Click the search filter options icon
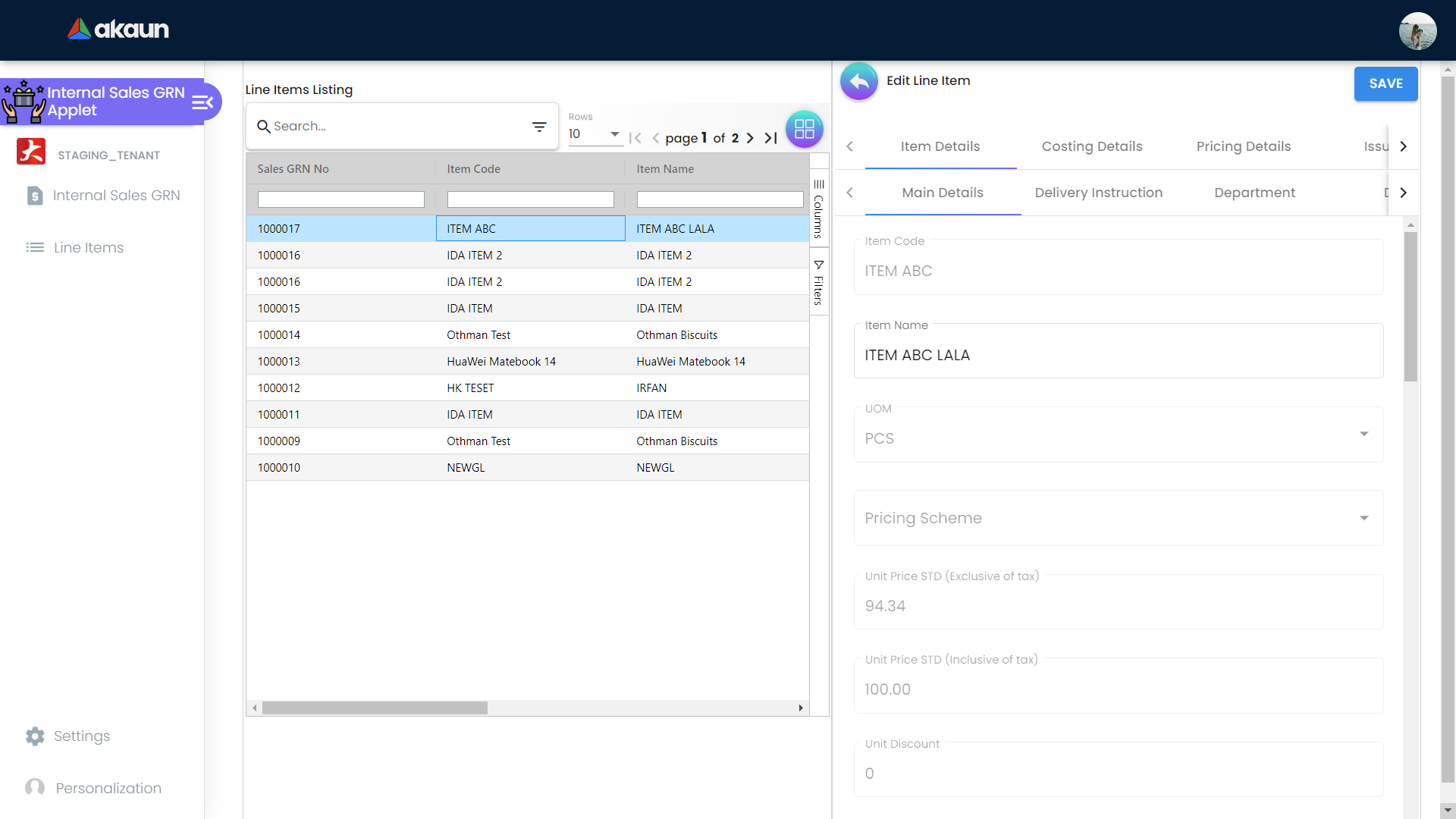This screenshot has width=1456, height=819. tap(539, 127)
